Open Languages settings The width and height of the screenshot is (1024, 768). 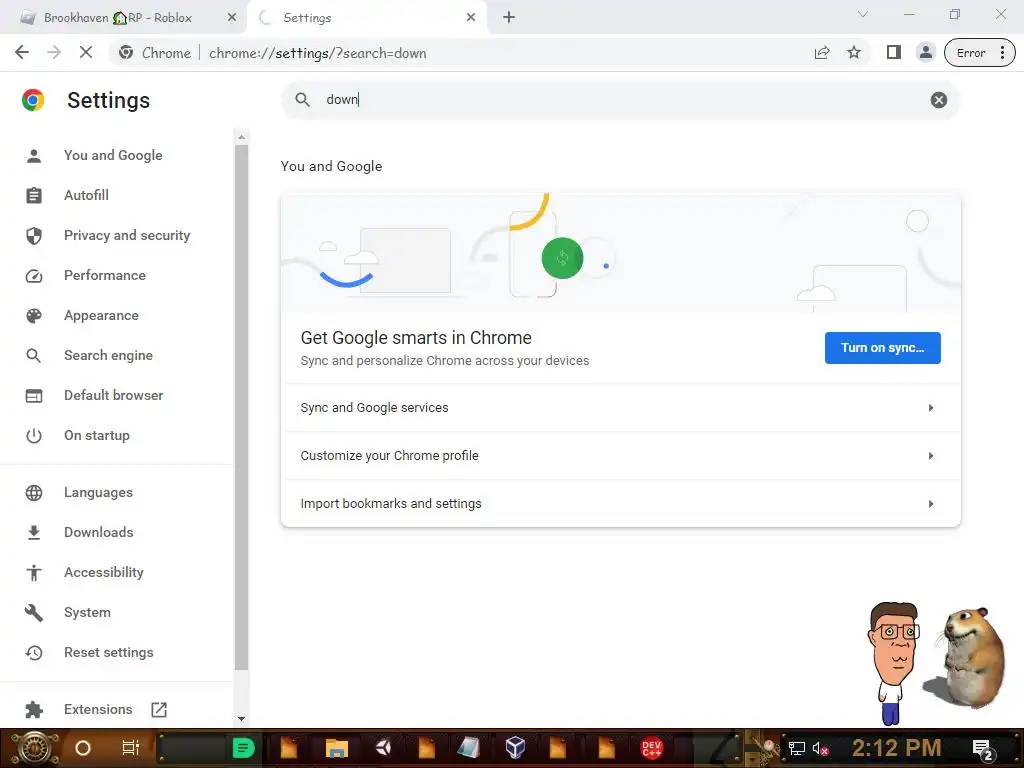[x=98, y=492]
